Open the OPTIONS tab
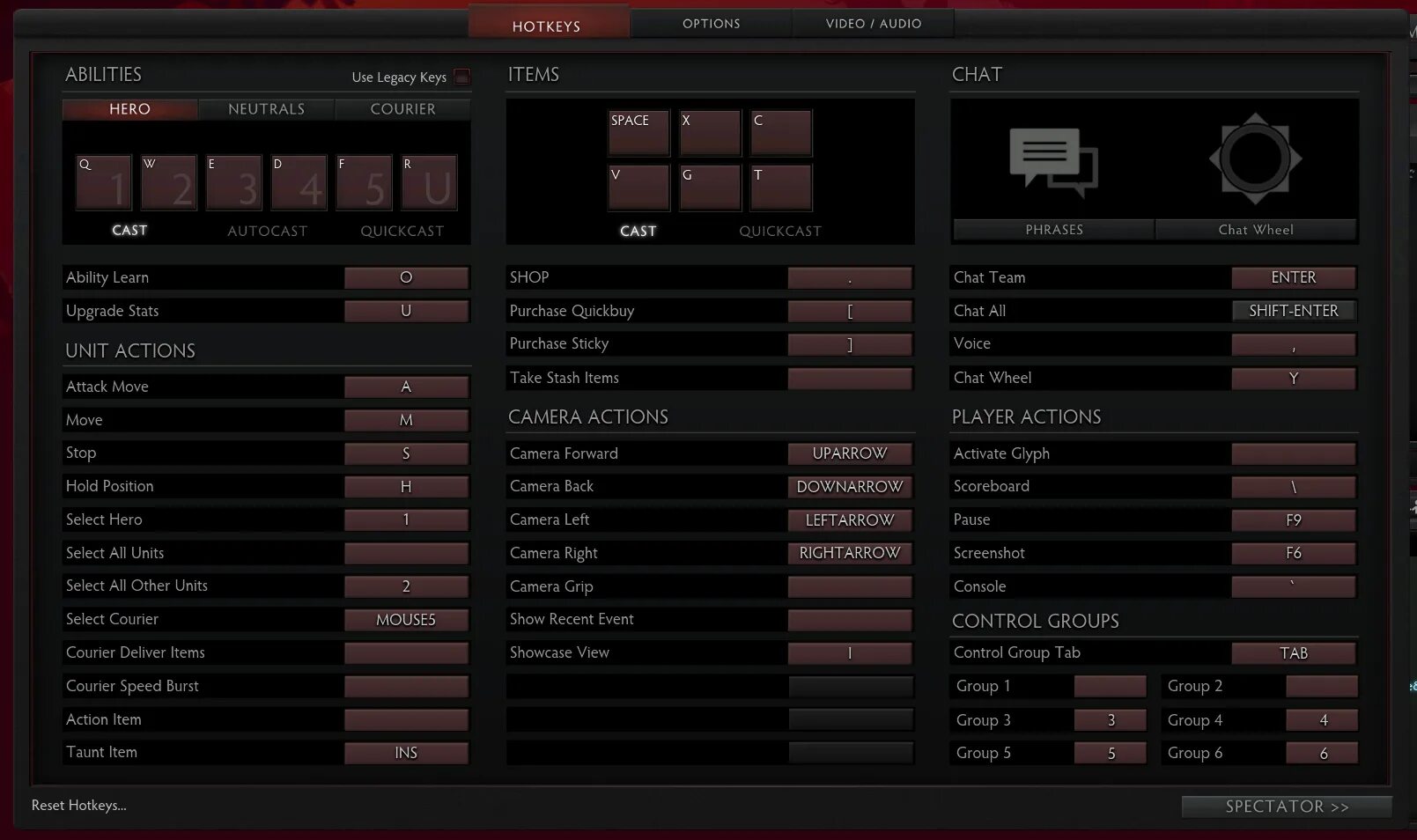Viewport: 1417px width, 840px height. 712,24
